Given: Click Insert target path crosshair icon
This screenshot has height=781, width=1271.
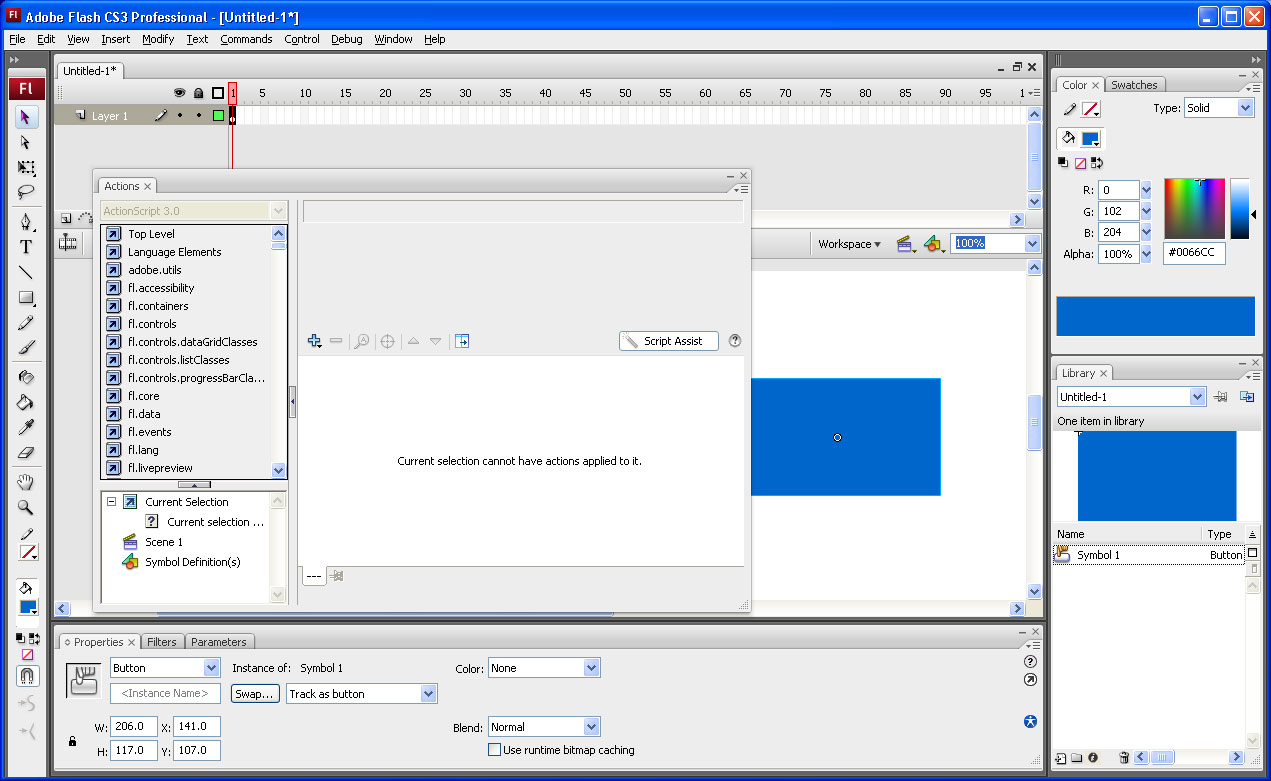Looking at the screenshot, I should [x=387, y=341].
